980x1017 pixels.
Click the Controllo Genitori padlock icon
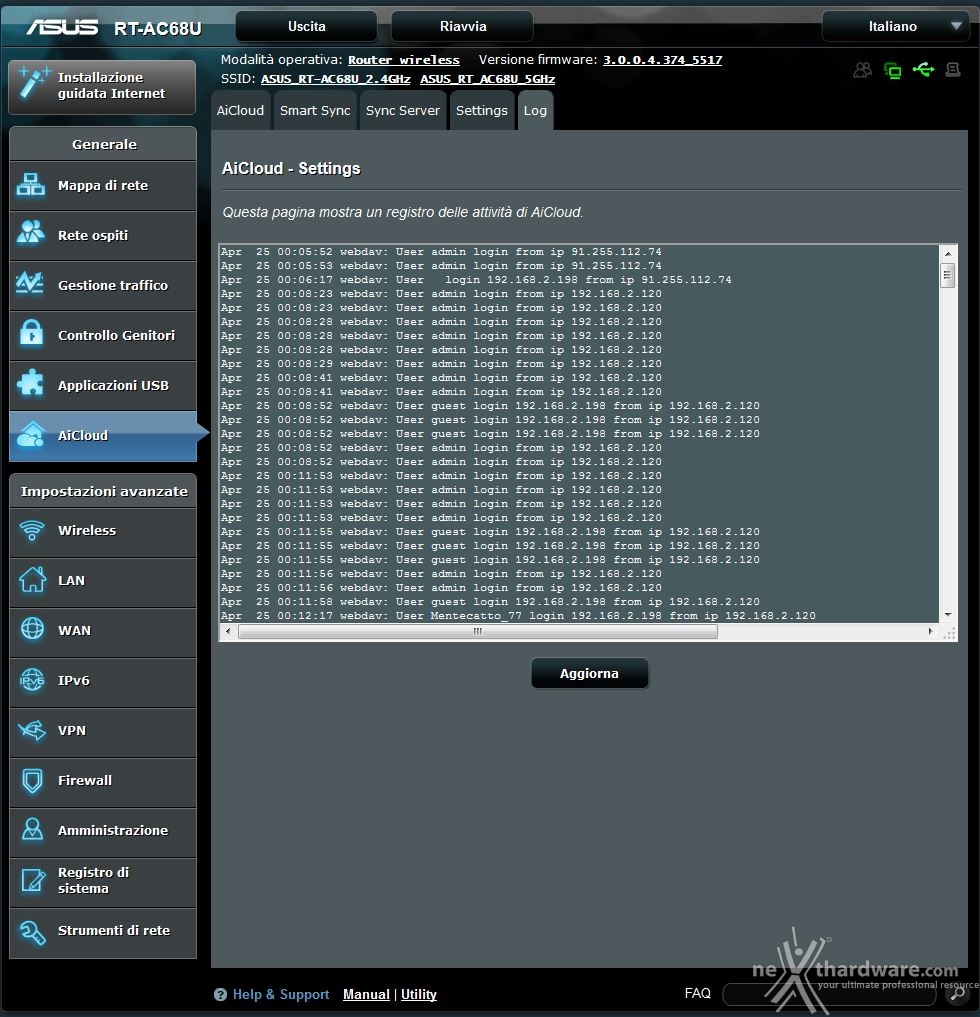click(x=30, y=333)
